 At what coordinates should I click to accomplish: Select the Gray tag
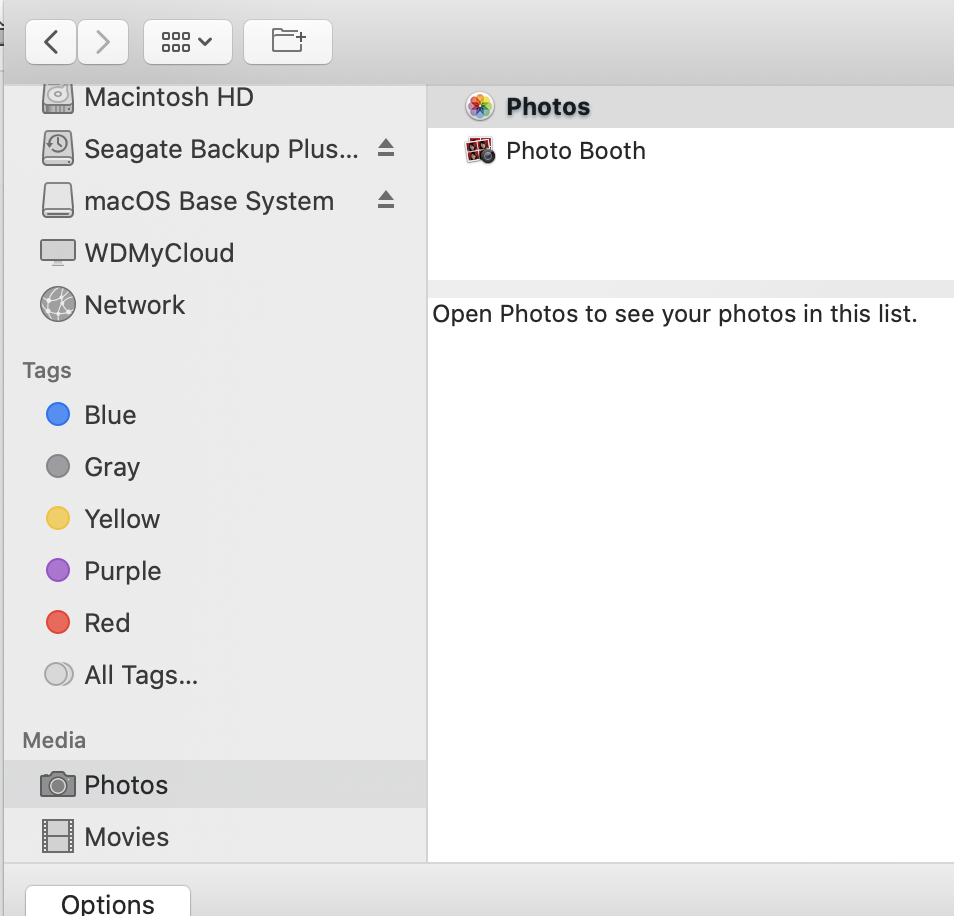(215, 467)
